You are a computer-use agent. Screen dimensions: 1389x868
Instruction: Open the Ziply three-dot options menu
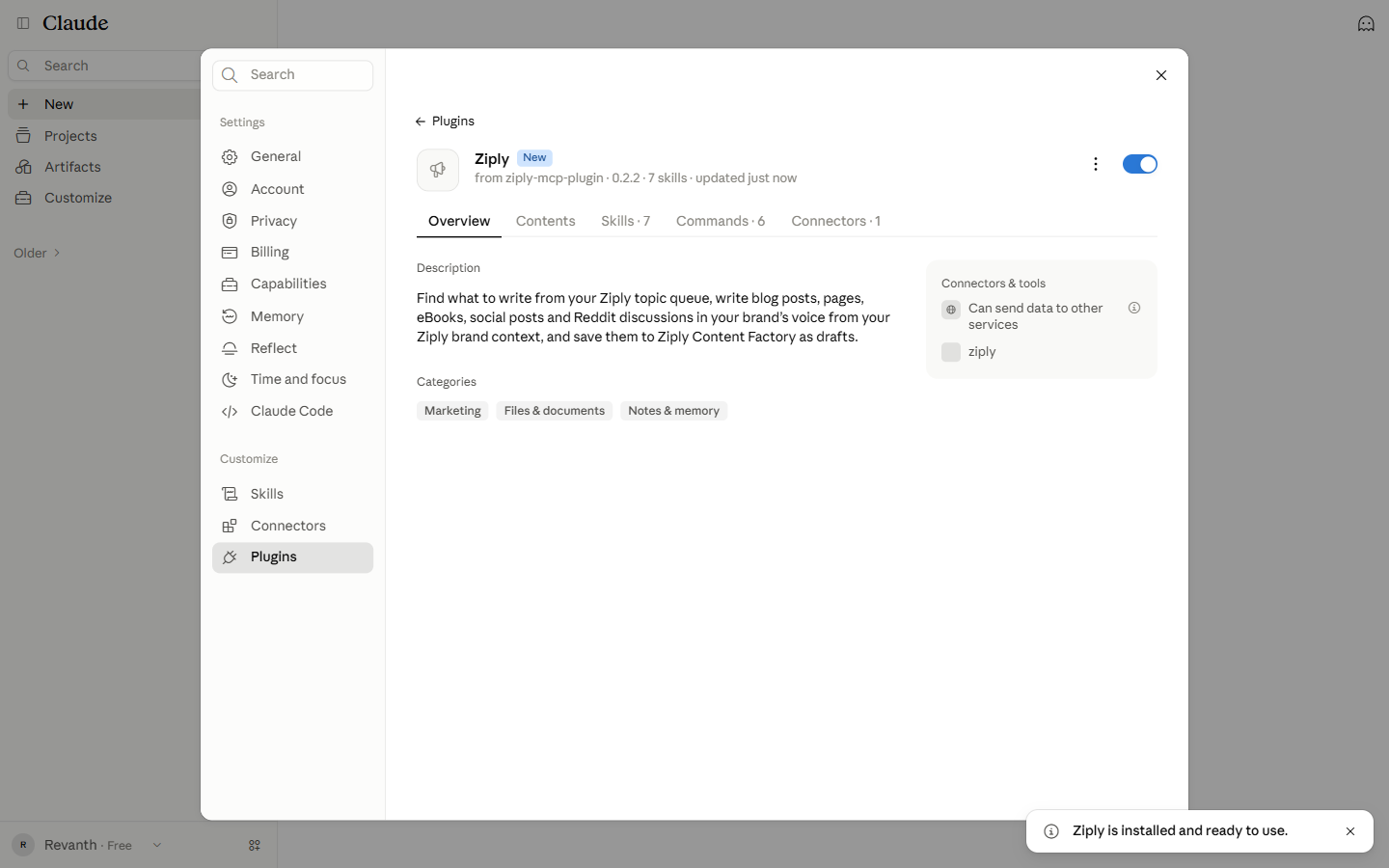[1095, 164]
